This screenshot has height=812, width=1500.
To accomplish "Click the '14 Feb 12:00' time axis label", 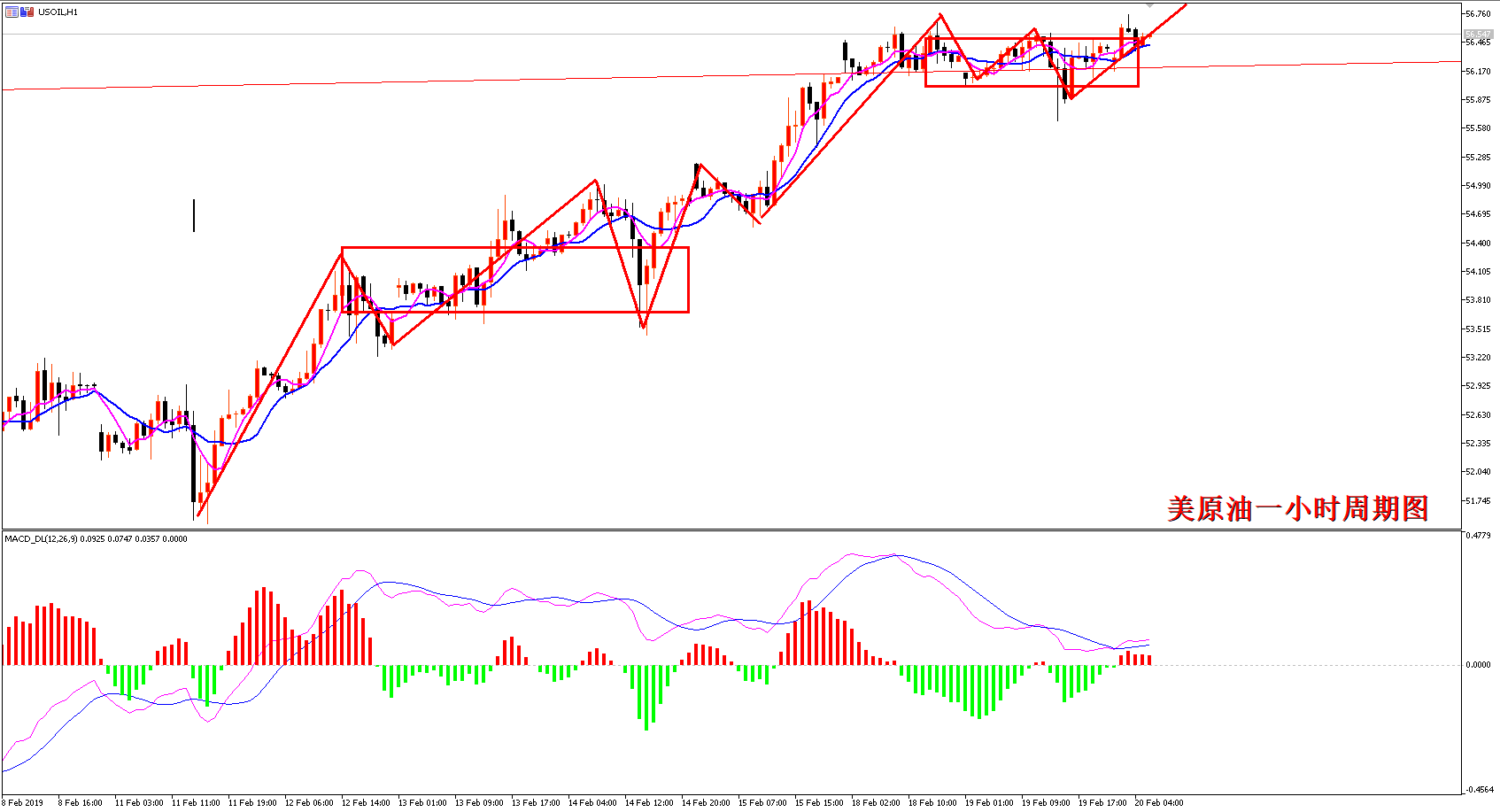I will pyautogui.click(x=649, y=803).
